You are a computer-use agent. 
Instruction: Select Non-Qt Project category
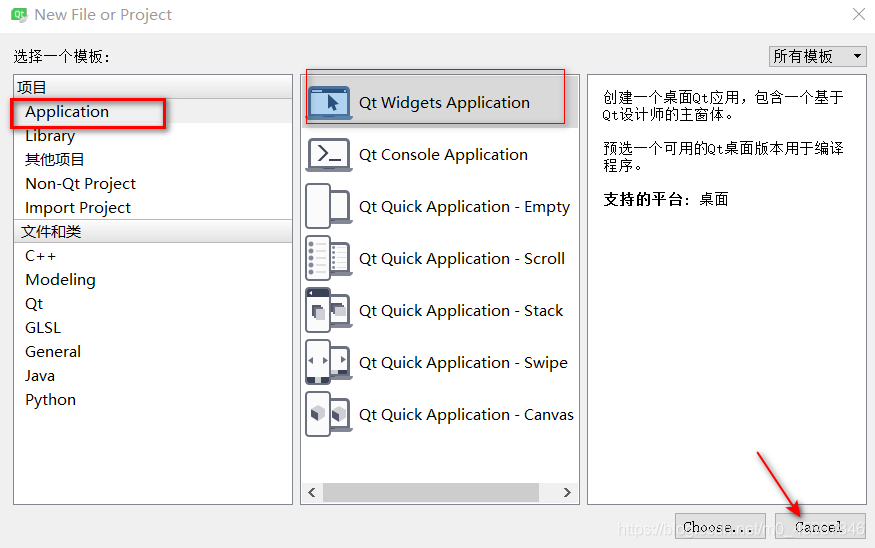[81, 184]
